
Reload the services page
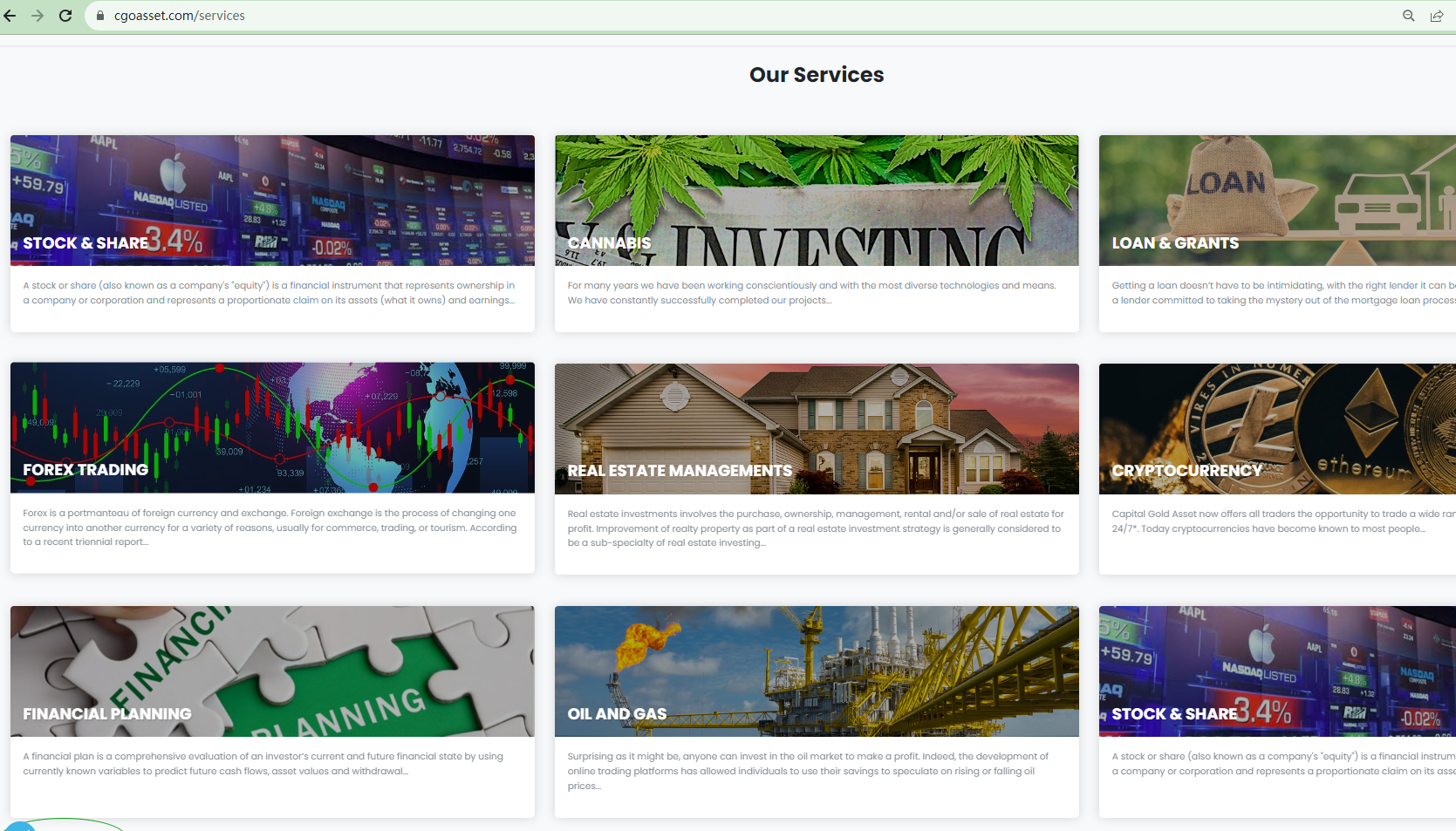tap(65, 16)
